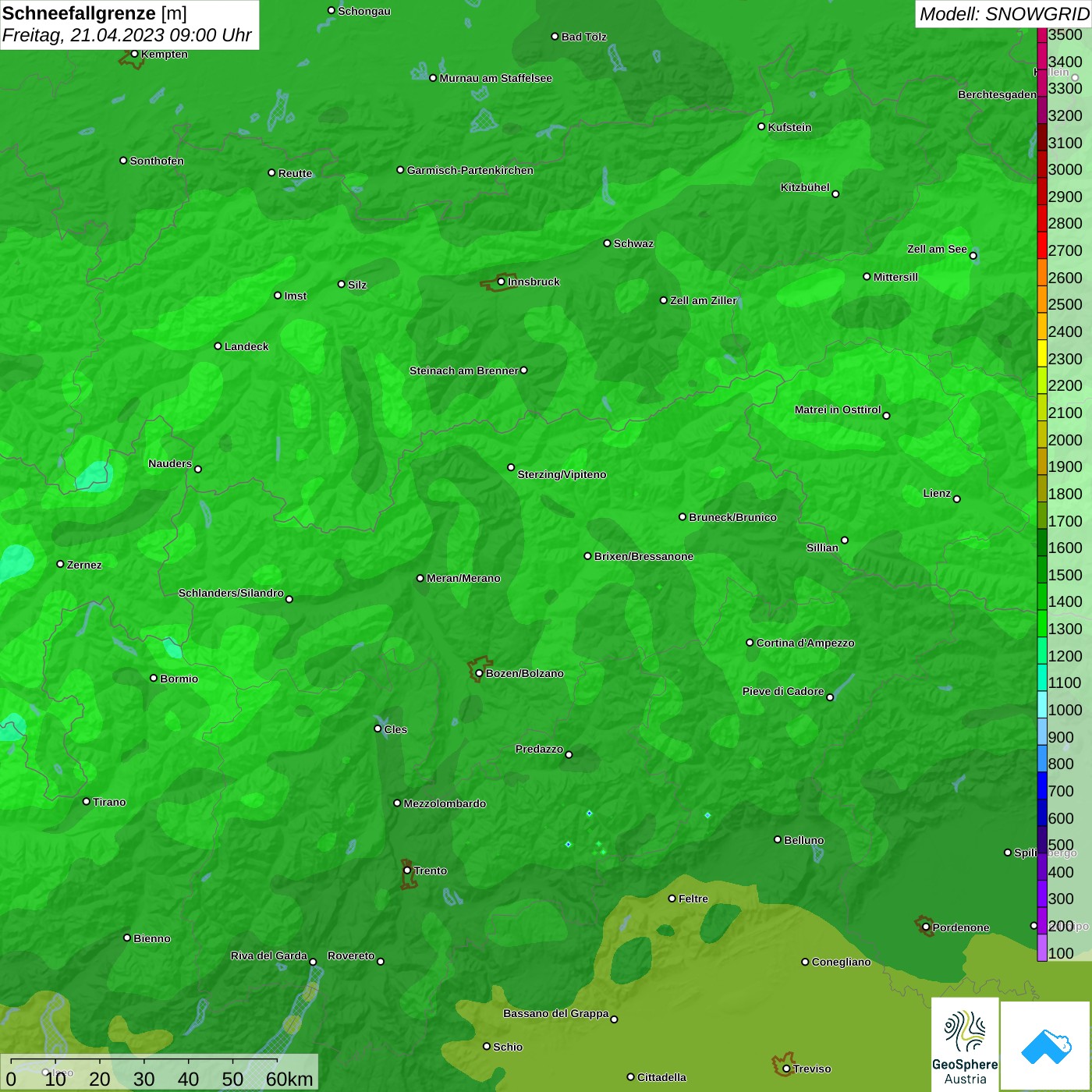Click the Steinach am Brenner label
Image resolution: width=1092 pixels, height=1092 pixels.
pos(464,370)
